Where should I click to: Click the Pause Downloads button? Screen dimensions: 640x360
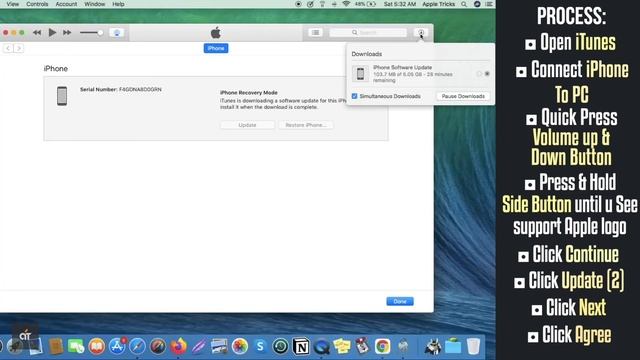[463, 96]
